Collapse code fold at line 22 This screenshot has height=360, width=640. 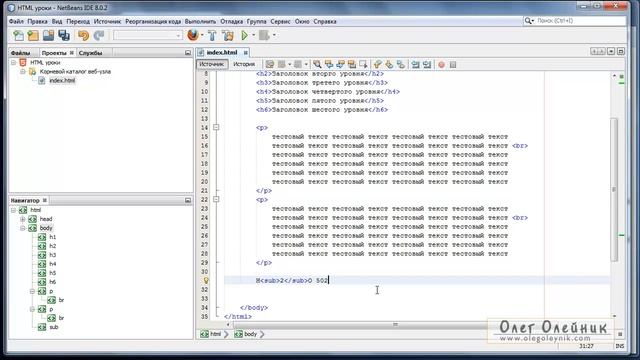tap(216, 200)
